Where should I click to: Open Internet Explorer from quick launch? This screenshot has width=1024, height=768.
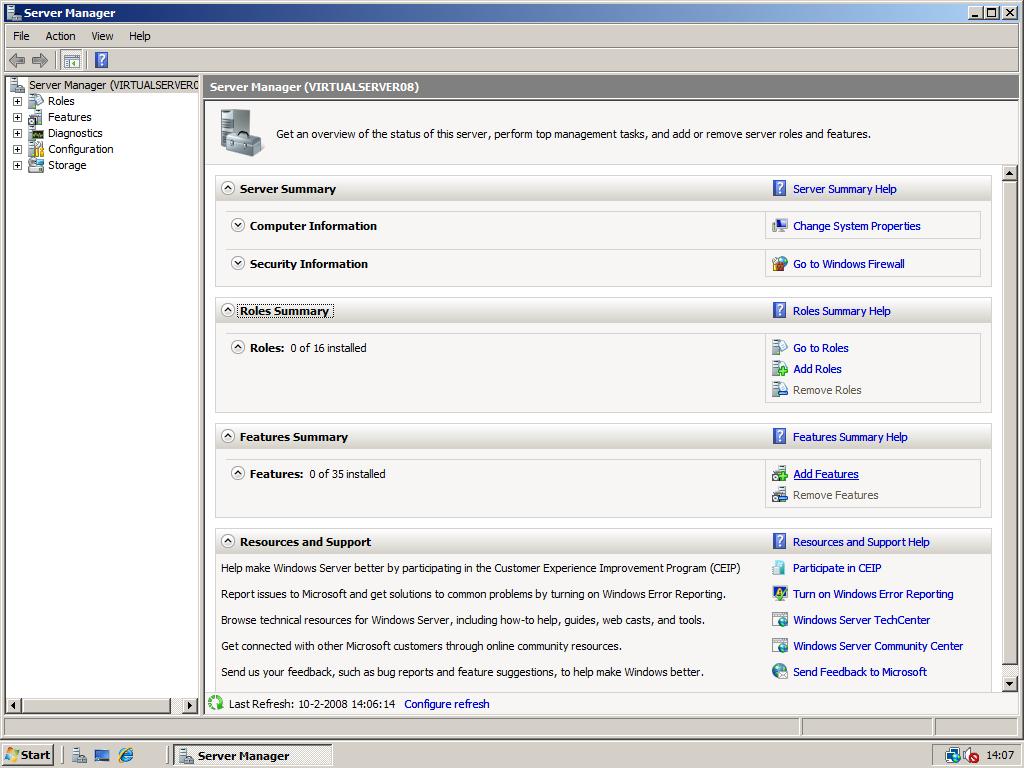coord(126,756)
